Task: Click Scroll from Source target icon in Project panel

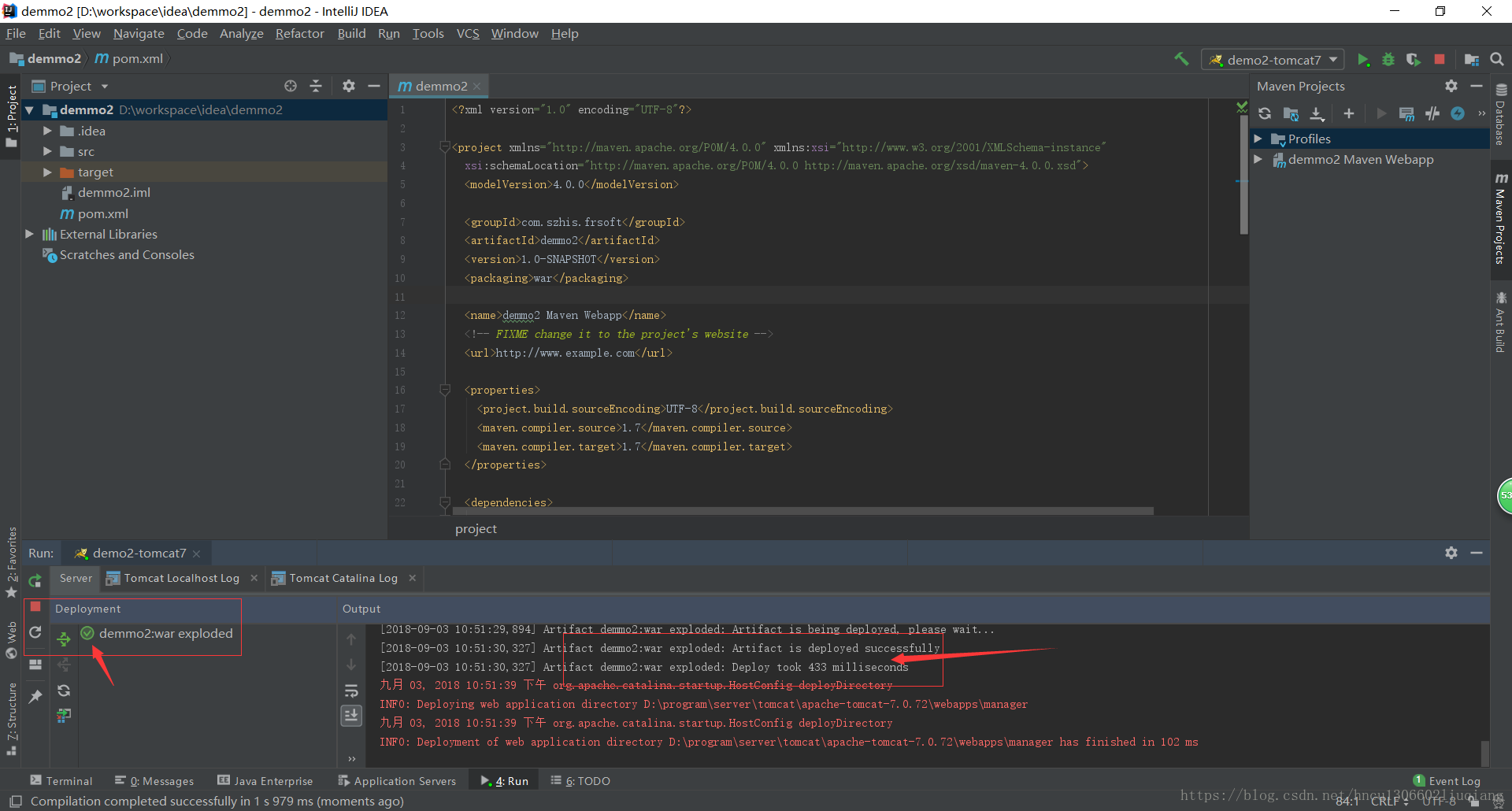Action: [291, 86]
